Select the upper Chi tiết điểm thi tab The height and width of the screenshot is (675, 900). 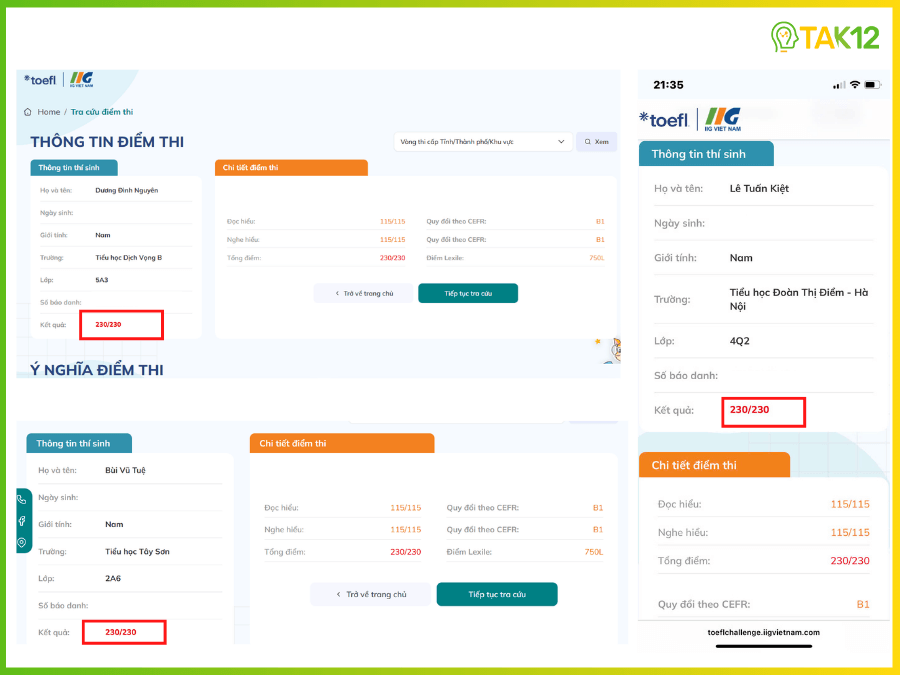coord(291,168)
